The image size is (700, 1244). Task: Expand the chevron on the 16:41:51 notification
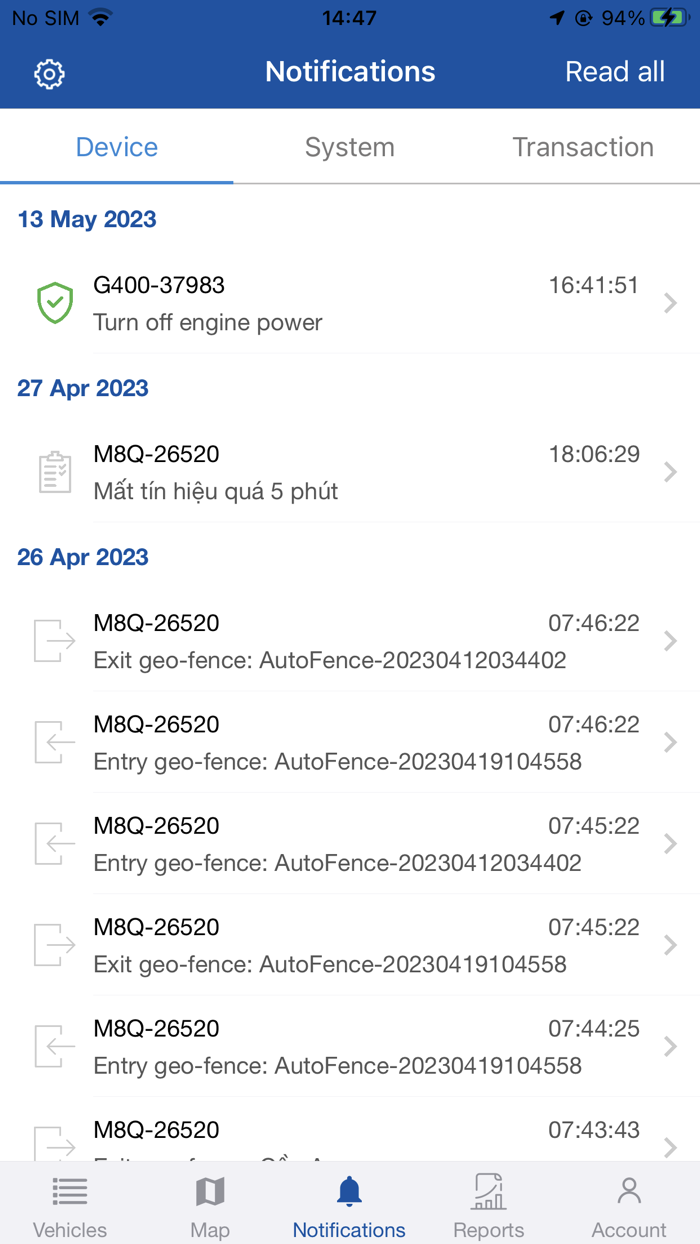coord(671,303)
